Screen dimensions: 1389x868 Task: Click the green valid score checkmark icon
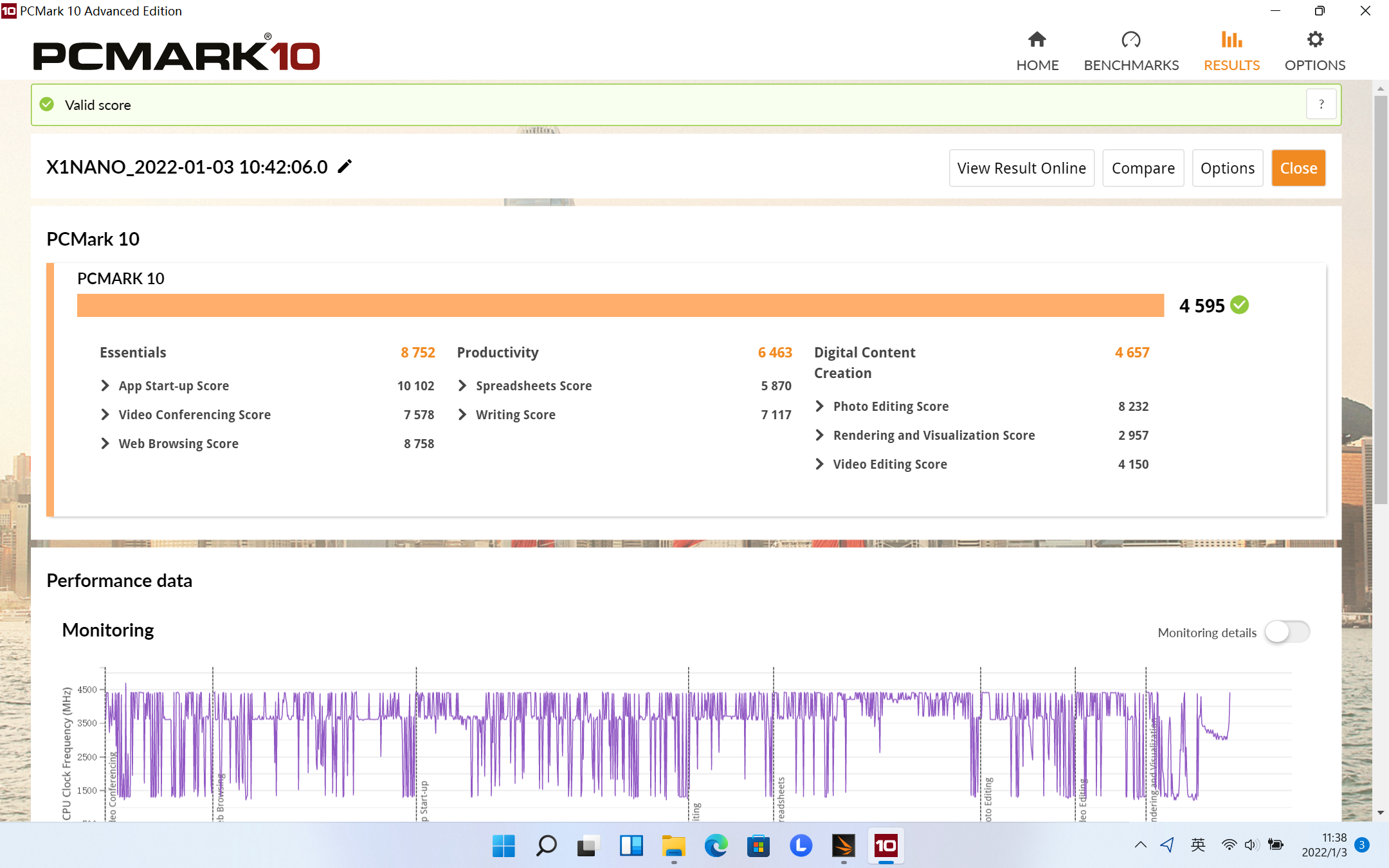tap(47, 104)
